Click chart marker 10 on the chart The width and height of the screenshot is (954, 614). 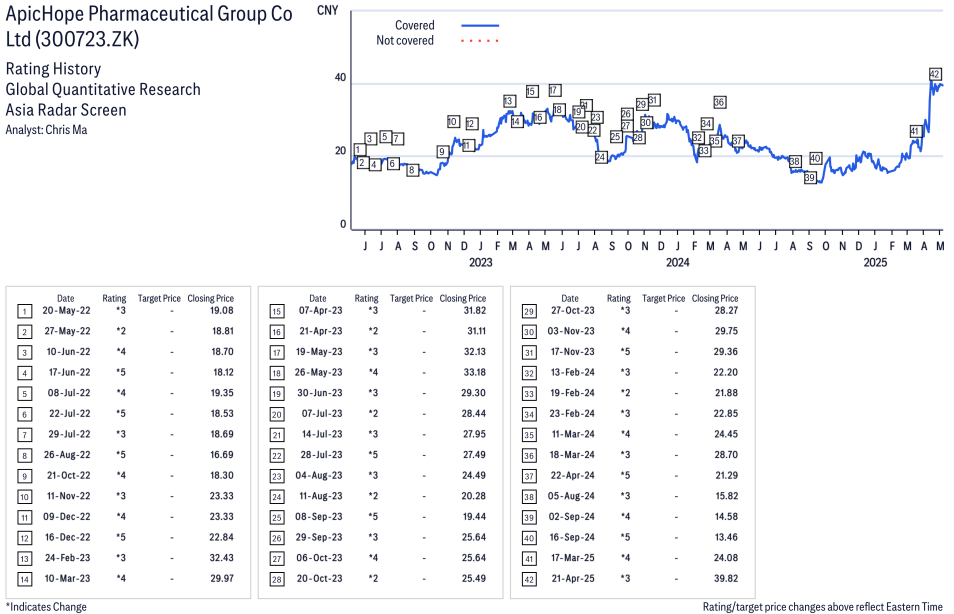point(453,122)
